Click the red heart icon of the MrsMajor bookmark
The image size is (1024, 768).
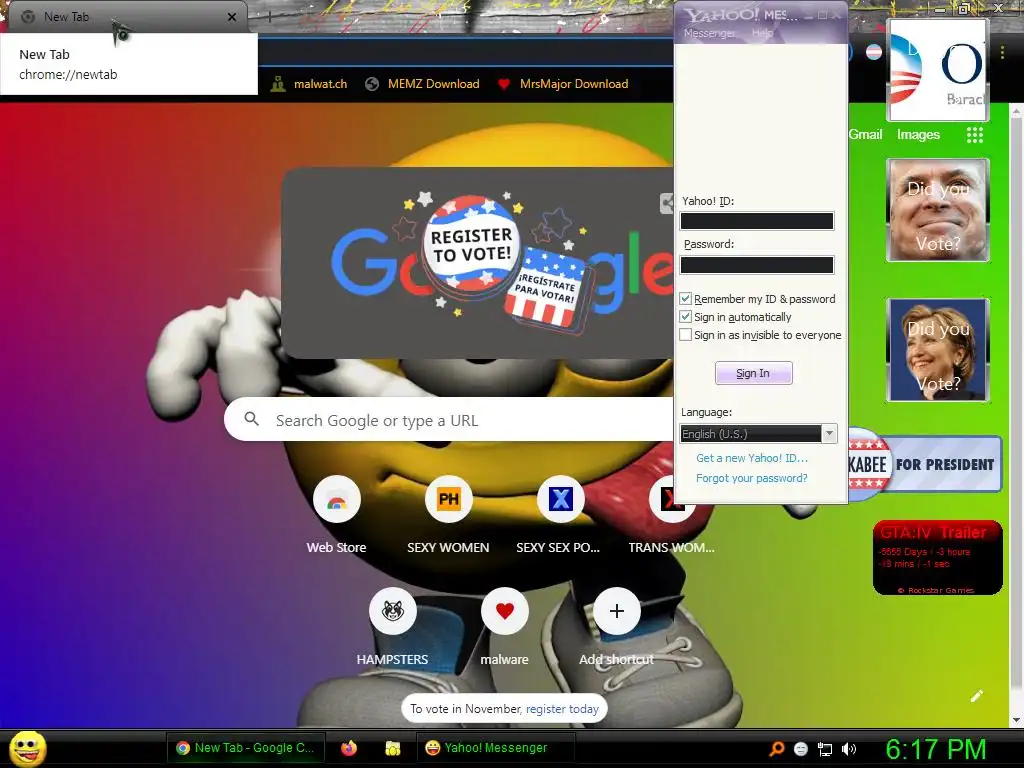click(504, 84)
